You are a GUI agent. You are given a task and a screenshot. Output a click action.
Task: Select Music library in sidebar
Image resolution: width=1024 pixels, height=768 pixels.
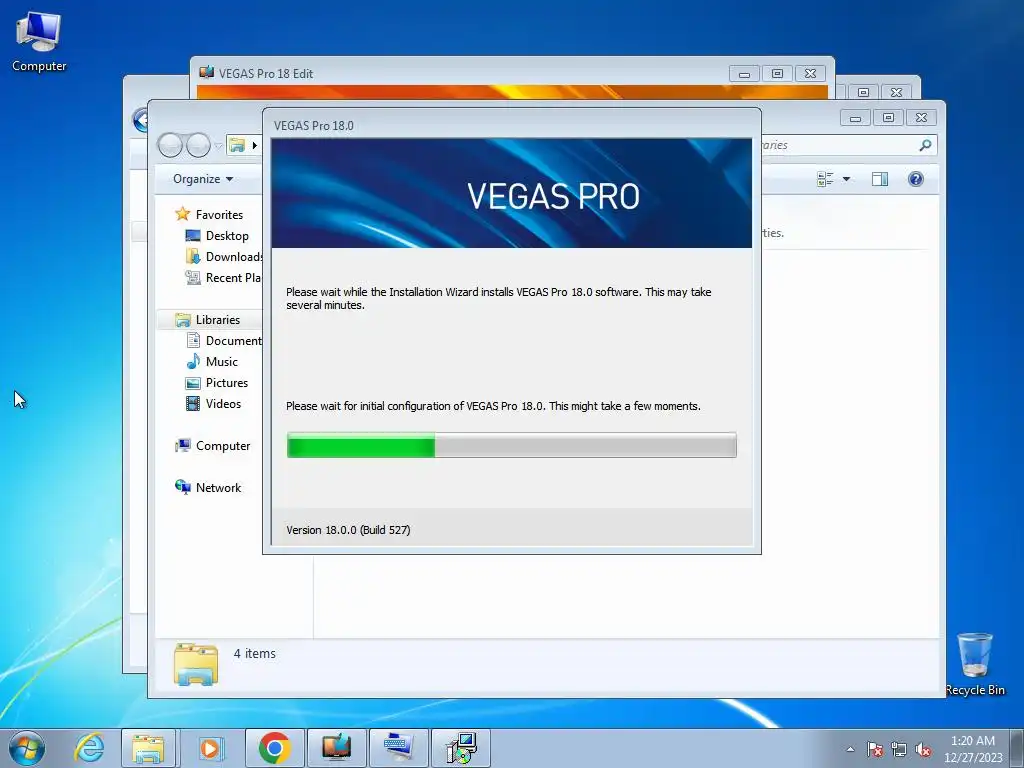click(x=221, y=361)
